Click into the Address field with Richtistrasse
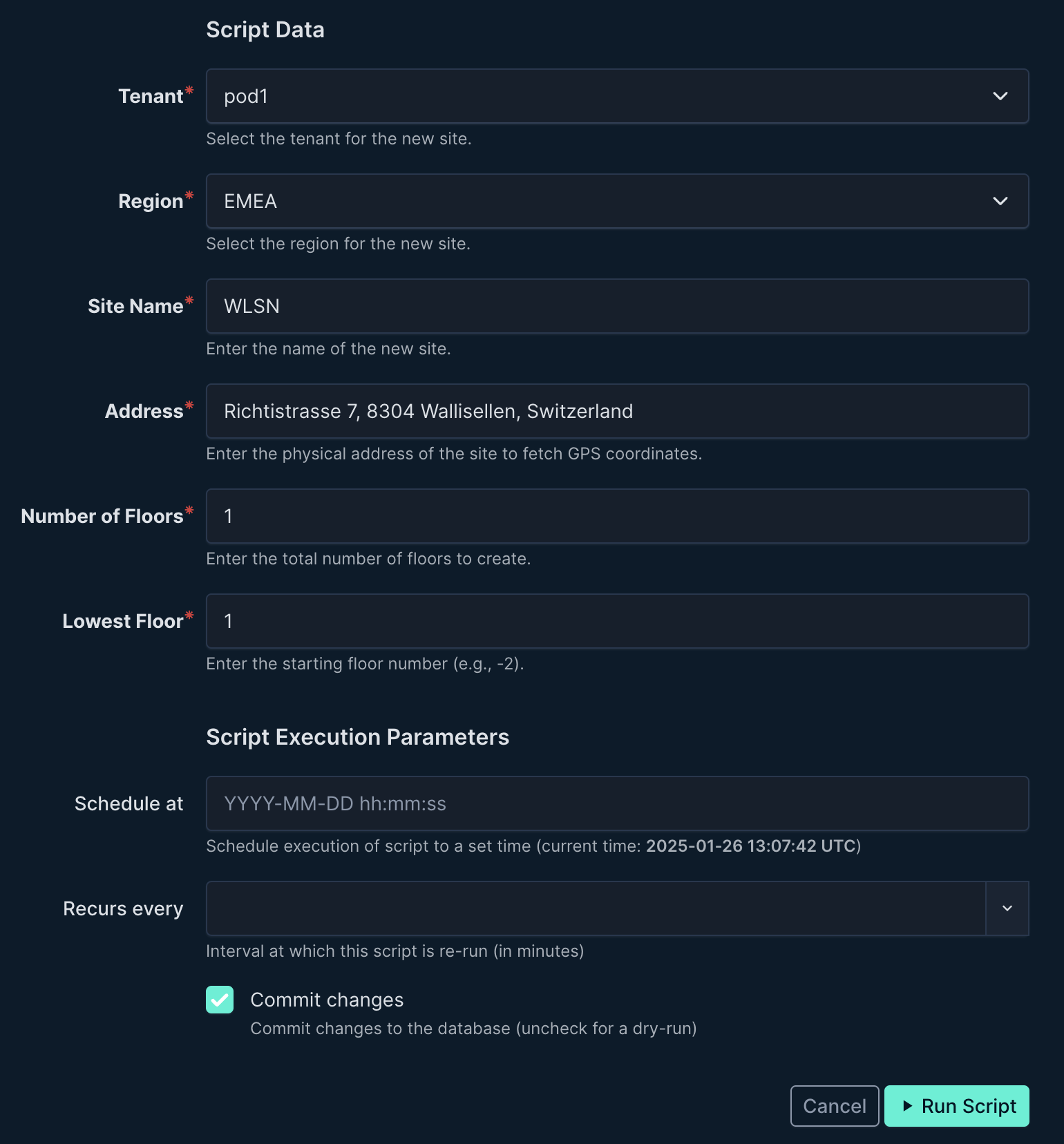The height and width of the screenshot is (1144, 1064). coord(617,411)
